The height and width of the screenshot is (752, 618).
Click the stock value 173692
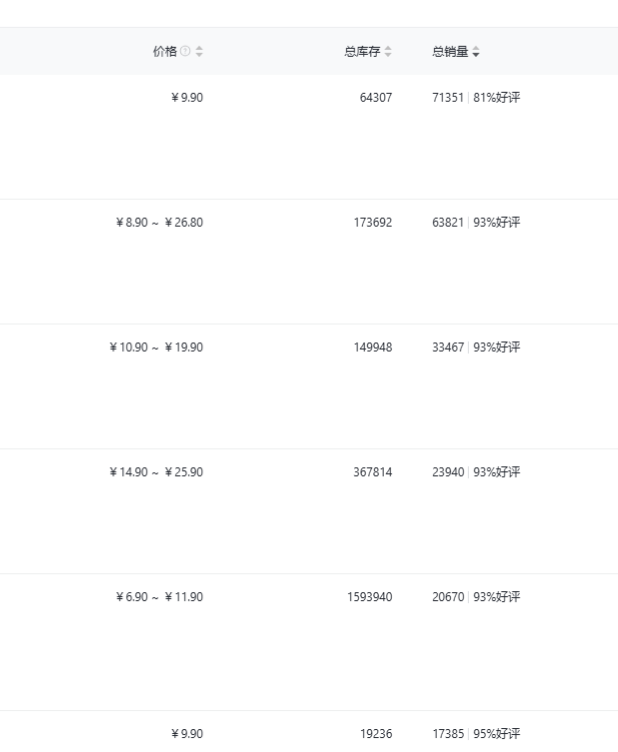373,223
